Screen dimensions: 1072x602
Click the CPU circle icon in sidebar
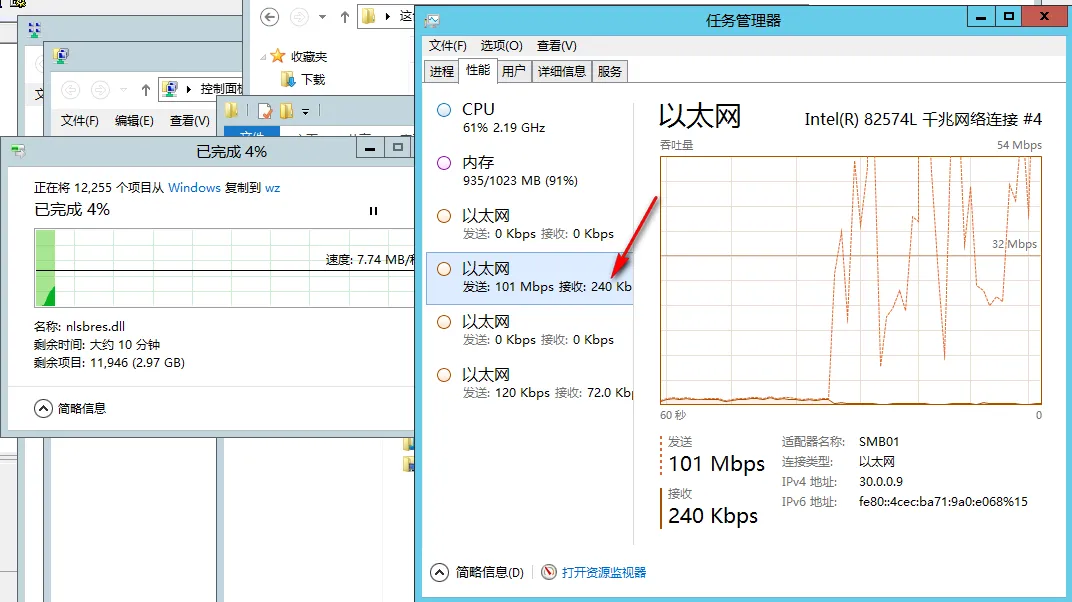[x=444, y=109]
